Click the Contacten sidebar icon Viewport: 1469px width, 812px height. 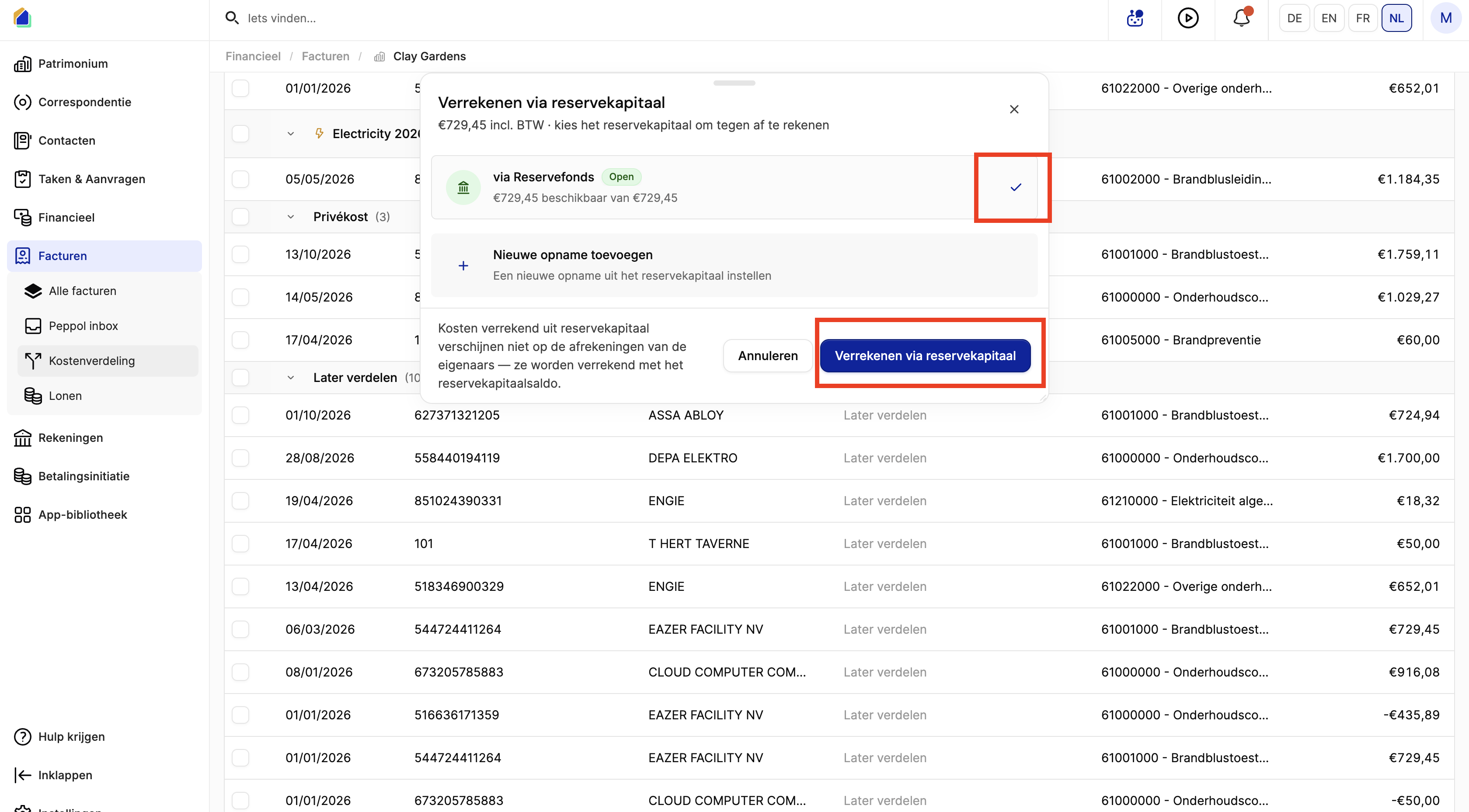click(x=22, y=140)
